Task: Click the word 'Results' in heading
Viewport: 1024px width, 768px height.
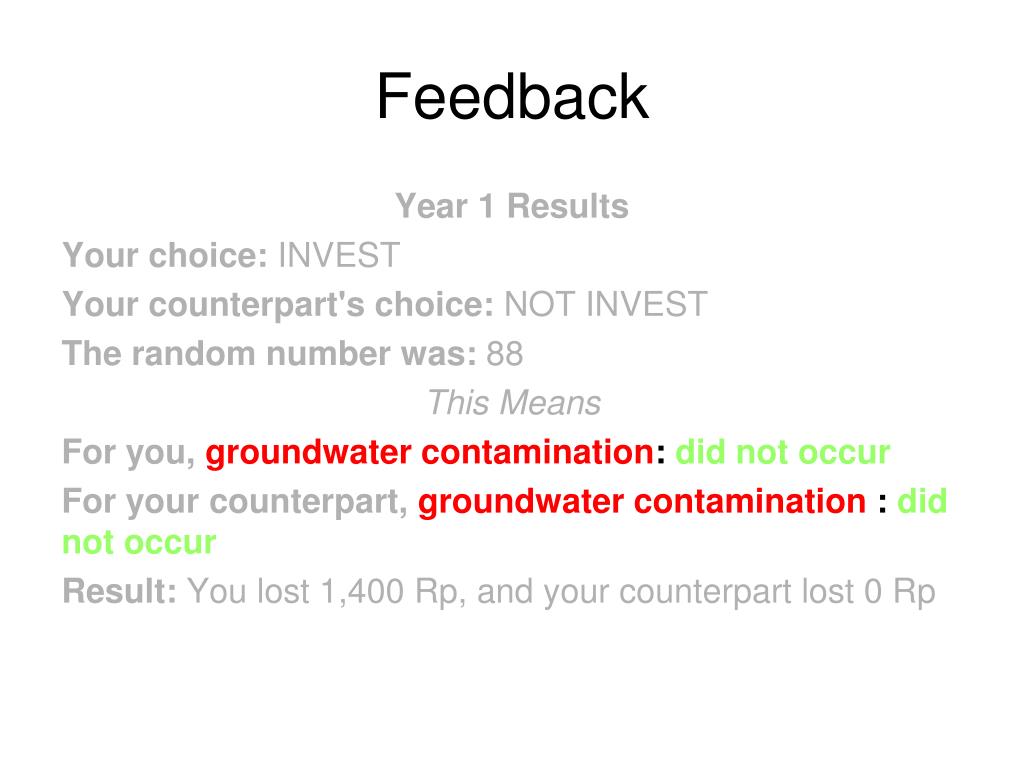Action: pyautogui.click(x=568, y=206)
